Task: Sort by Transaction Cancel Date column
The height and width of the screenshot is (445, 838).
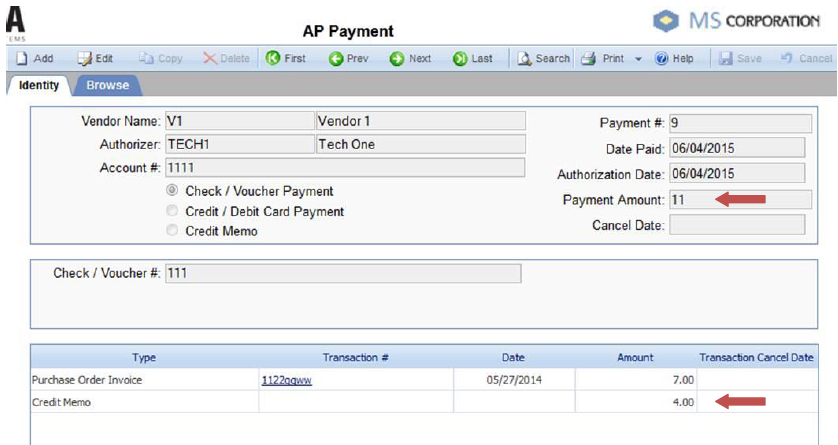Action: [x=757, y=357]
